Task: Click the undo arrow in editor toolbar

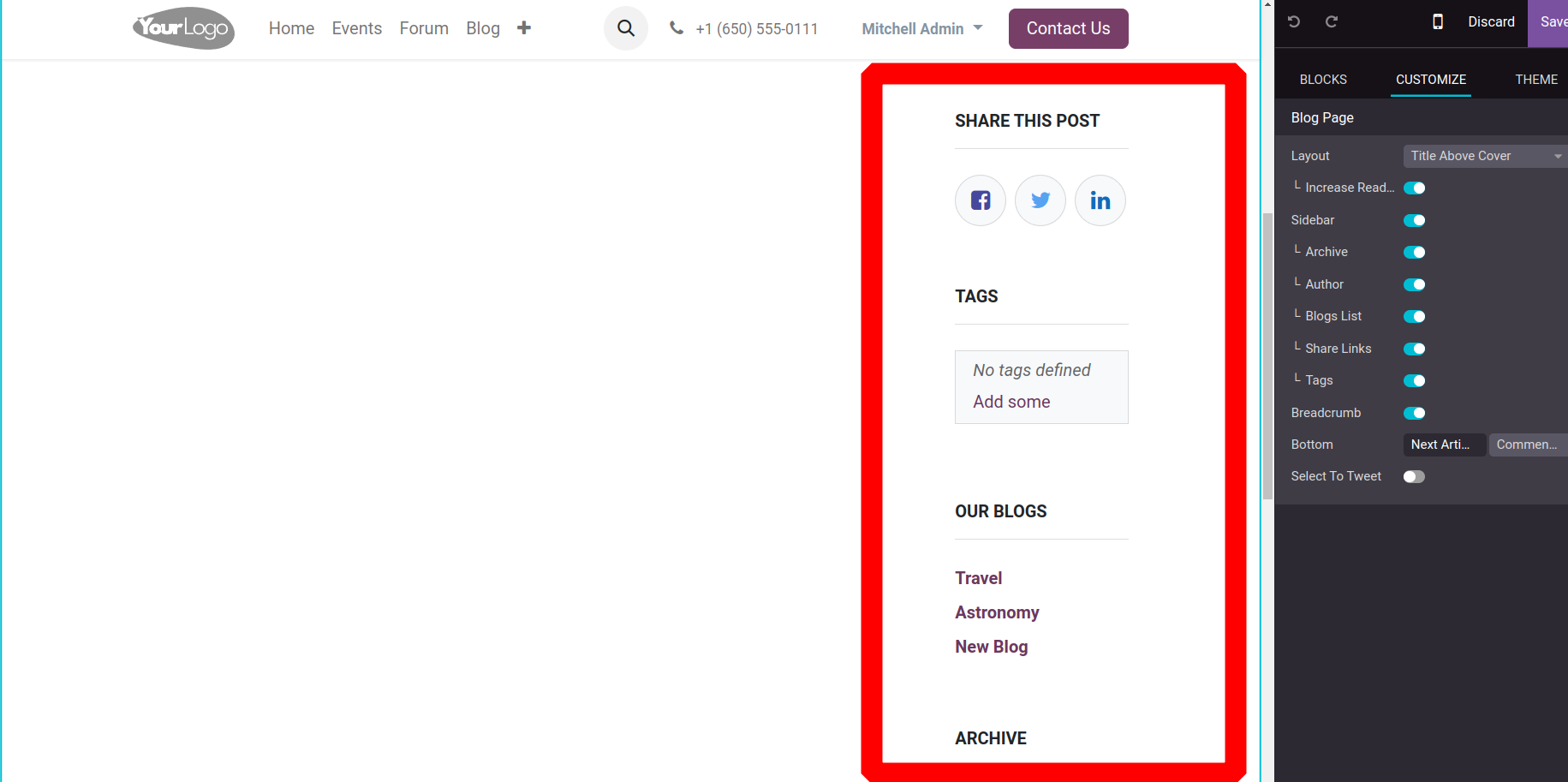Action: tap(1294, 21)
